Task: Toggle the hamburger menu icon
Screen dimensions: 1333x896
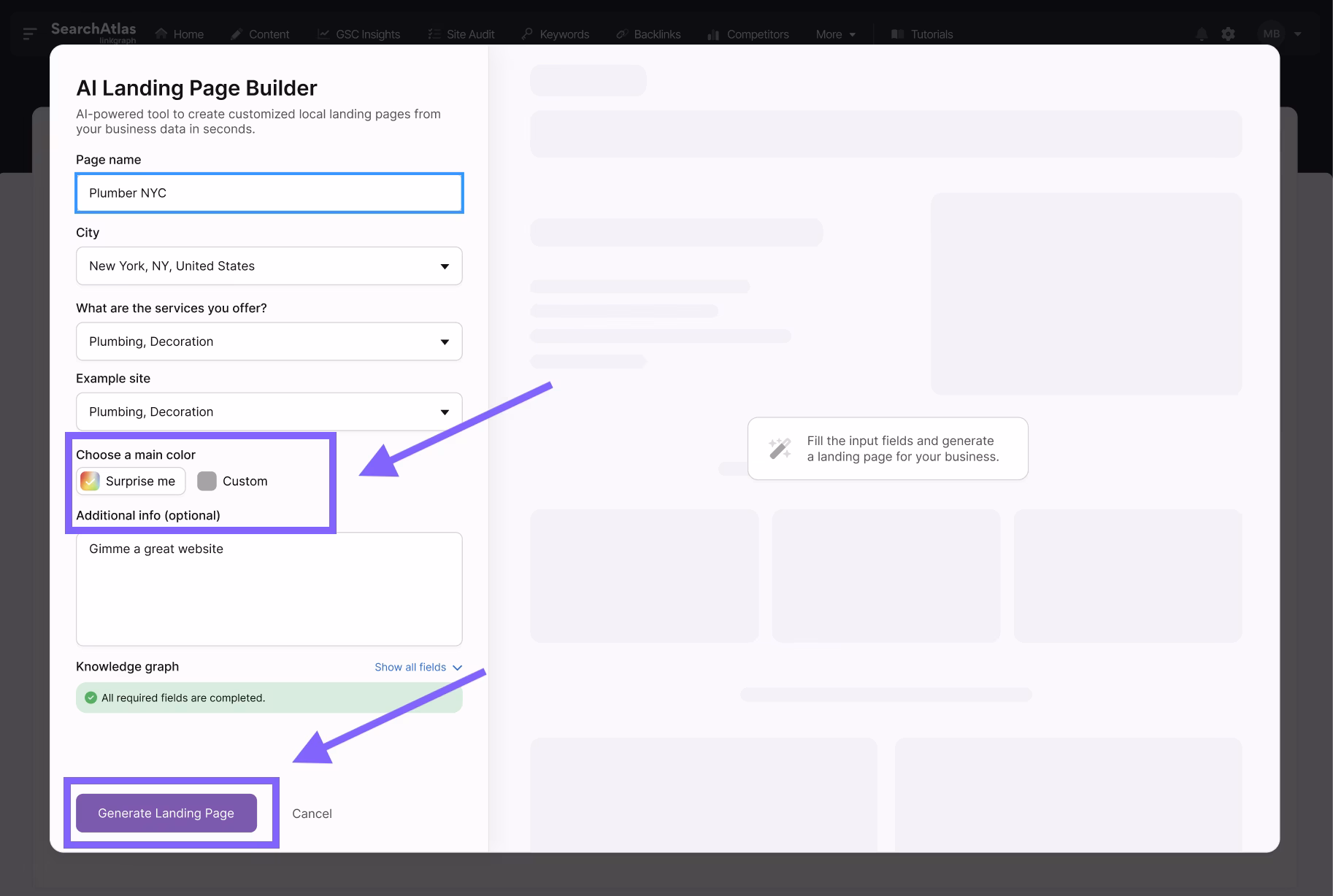Action: click(x=29, y=33)
